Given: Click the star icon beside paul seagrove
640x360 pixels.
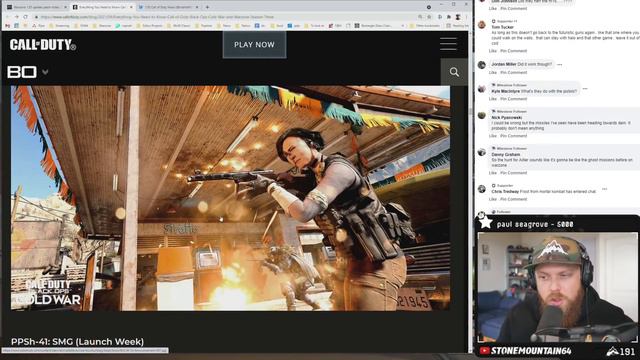Looking at the screenshot, I should tap(486, 222).
